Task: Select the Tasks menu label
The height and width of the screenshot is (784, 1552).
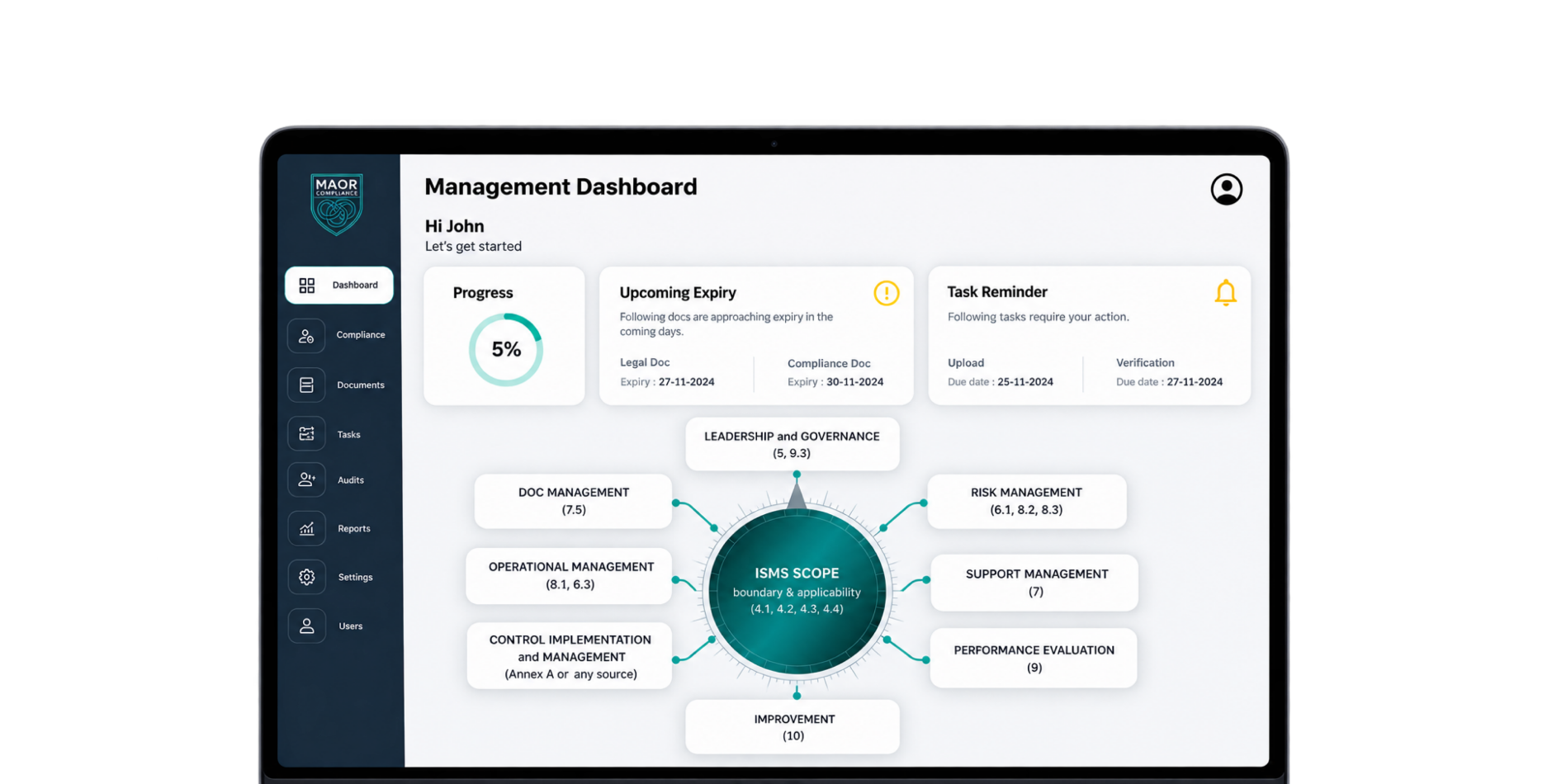Action: coord(348,434)
